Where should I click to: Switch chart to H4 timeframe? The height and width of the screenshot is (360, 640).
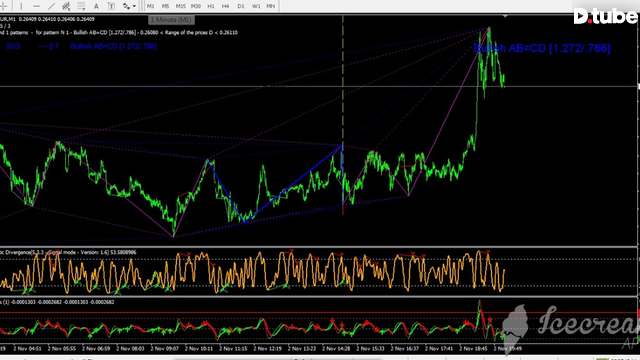point(225,6)
